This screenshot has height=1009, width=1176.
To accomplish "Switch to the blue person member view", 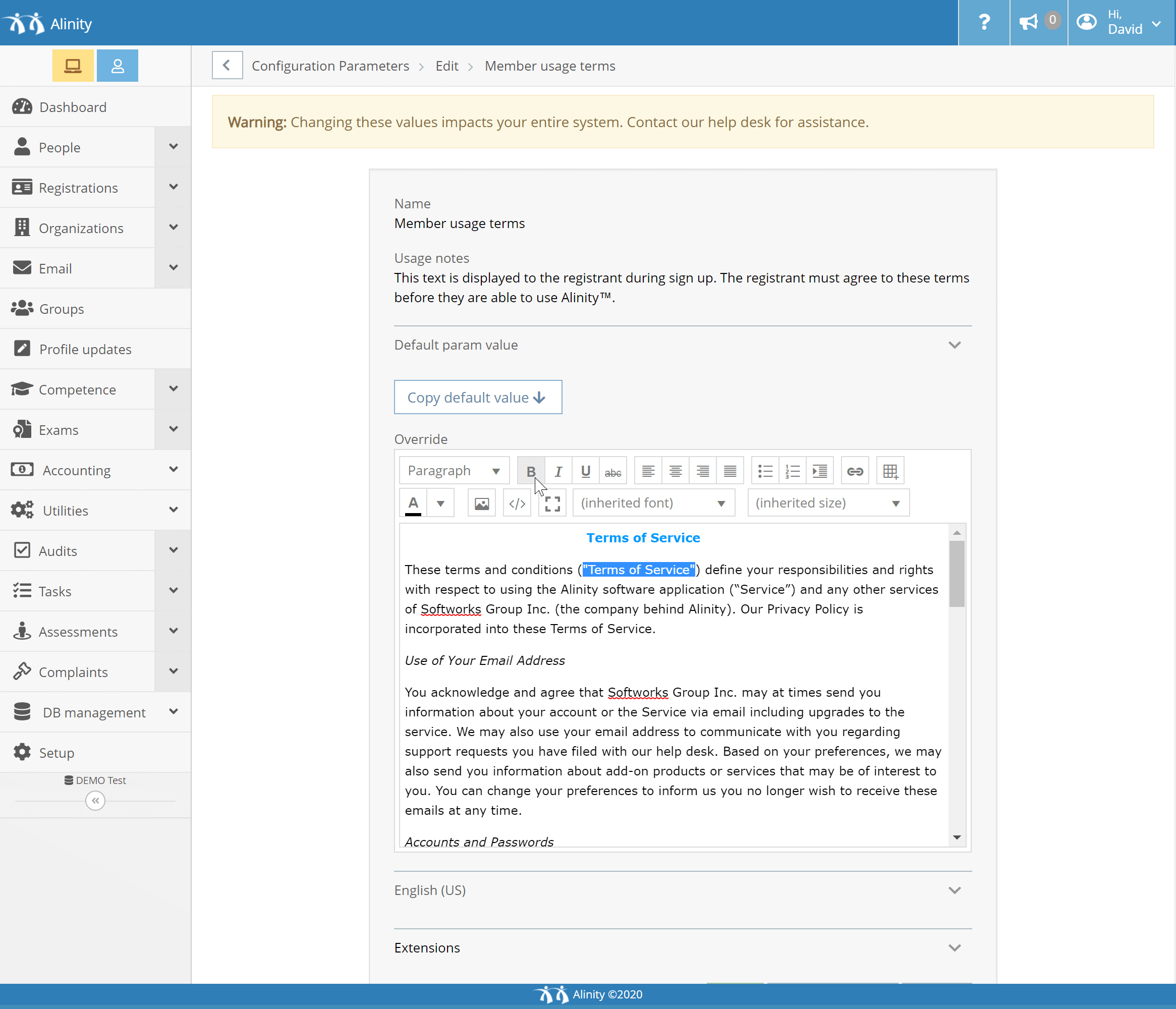I will click(118, 66).
